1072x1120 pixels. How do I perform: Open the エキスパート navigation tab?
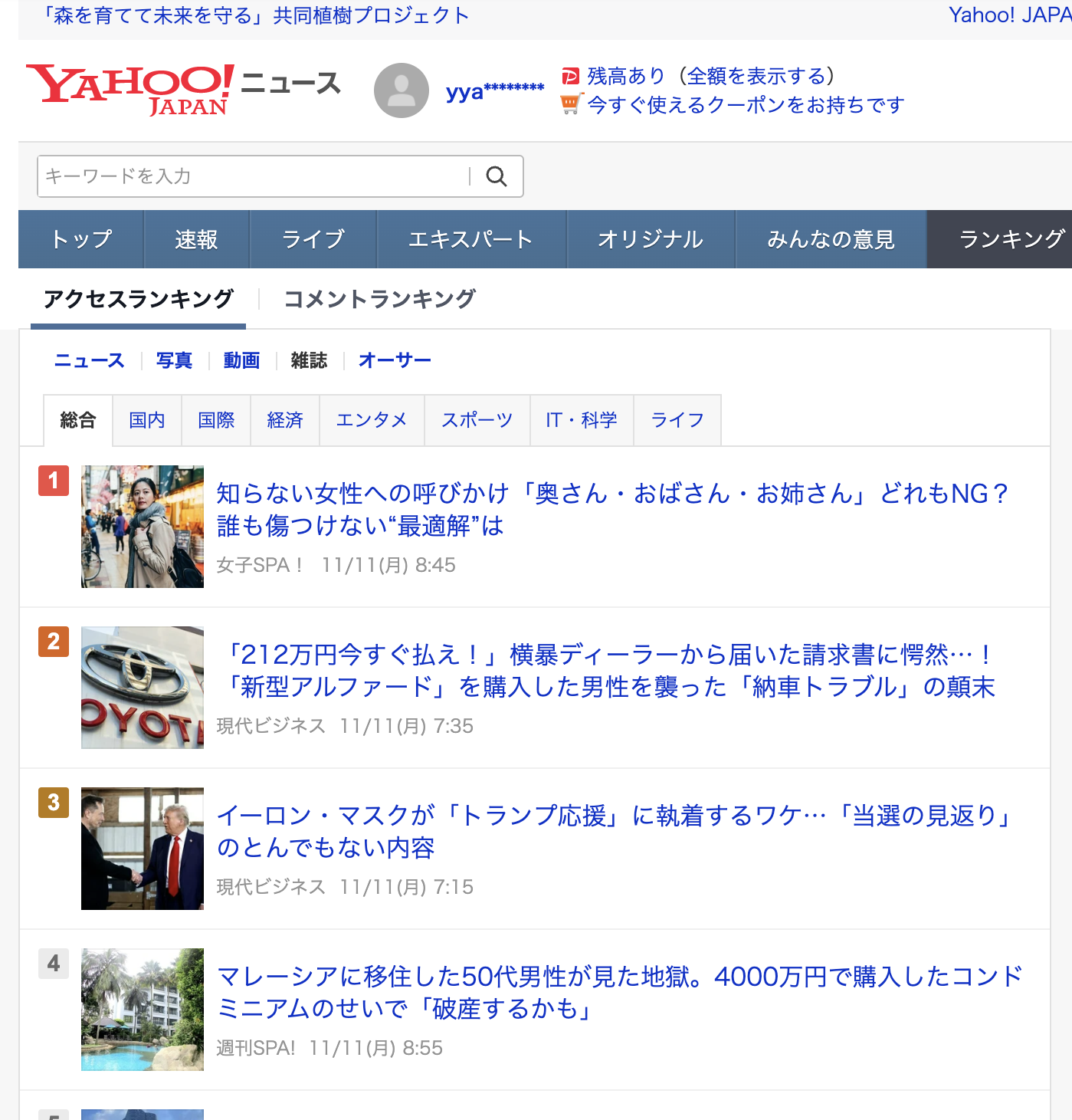pyautogui.click(x=471, y=239)
